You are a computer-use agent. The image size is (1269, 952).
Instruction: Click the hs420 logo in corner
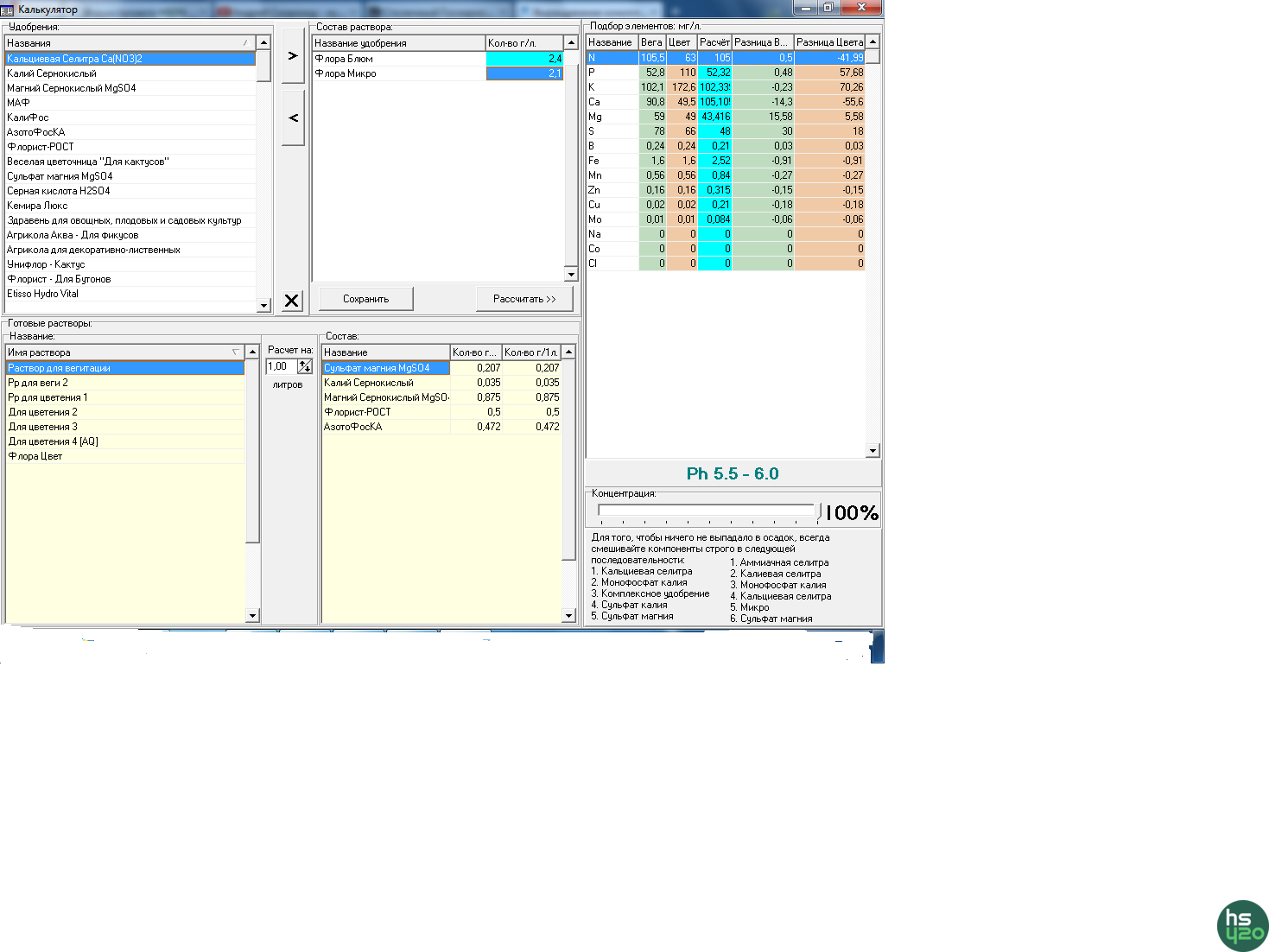(1242, 926)
